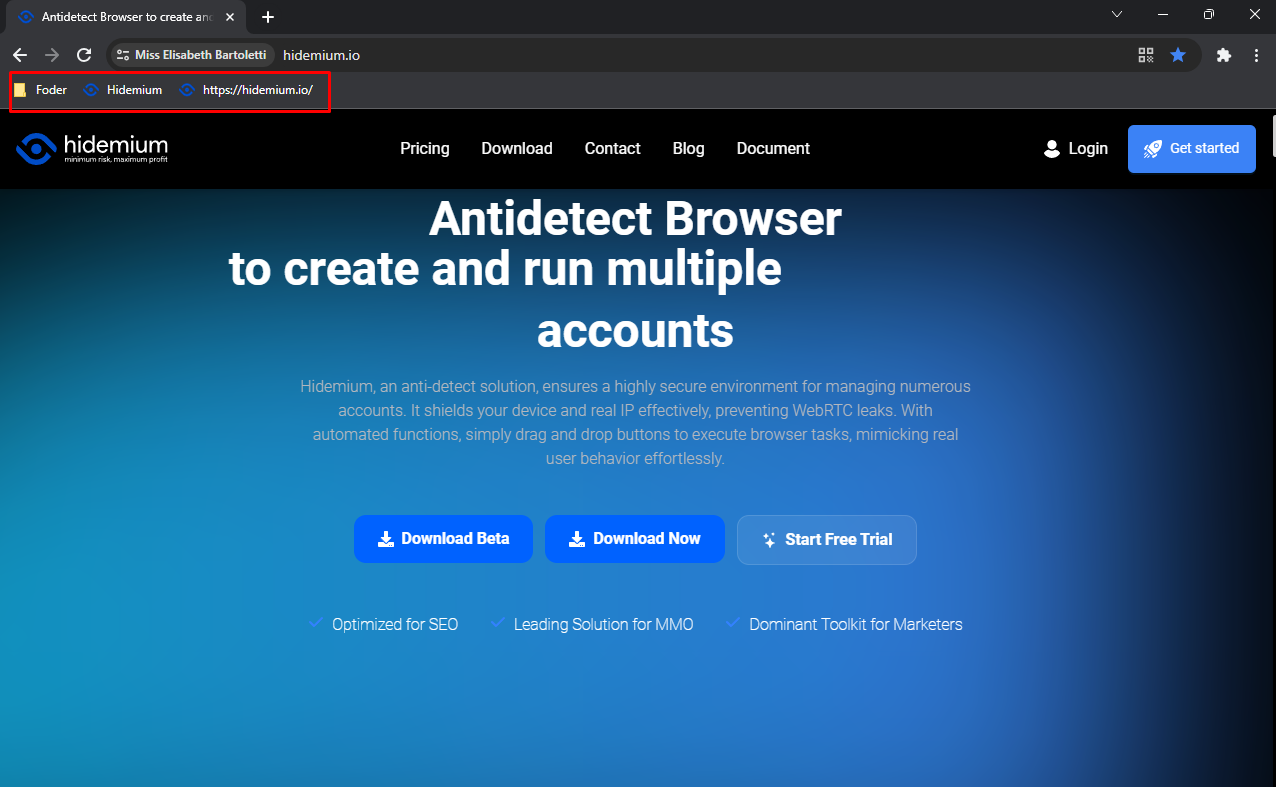This screenshot has height=787, width=1276.
Task: Open a new tab with plus button
Action: tap(268, 17)
